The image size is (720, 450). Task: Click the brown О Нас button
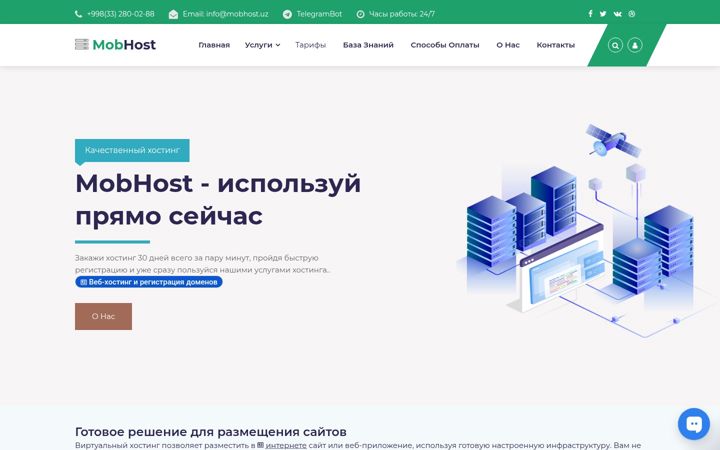(x=103, y=316)
